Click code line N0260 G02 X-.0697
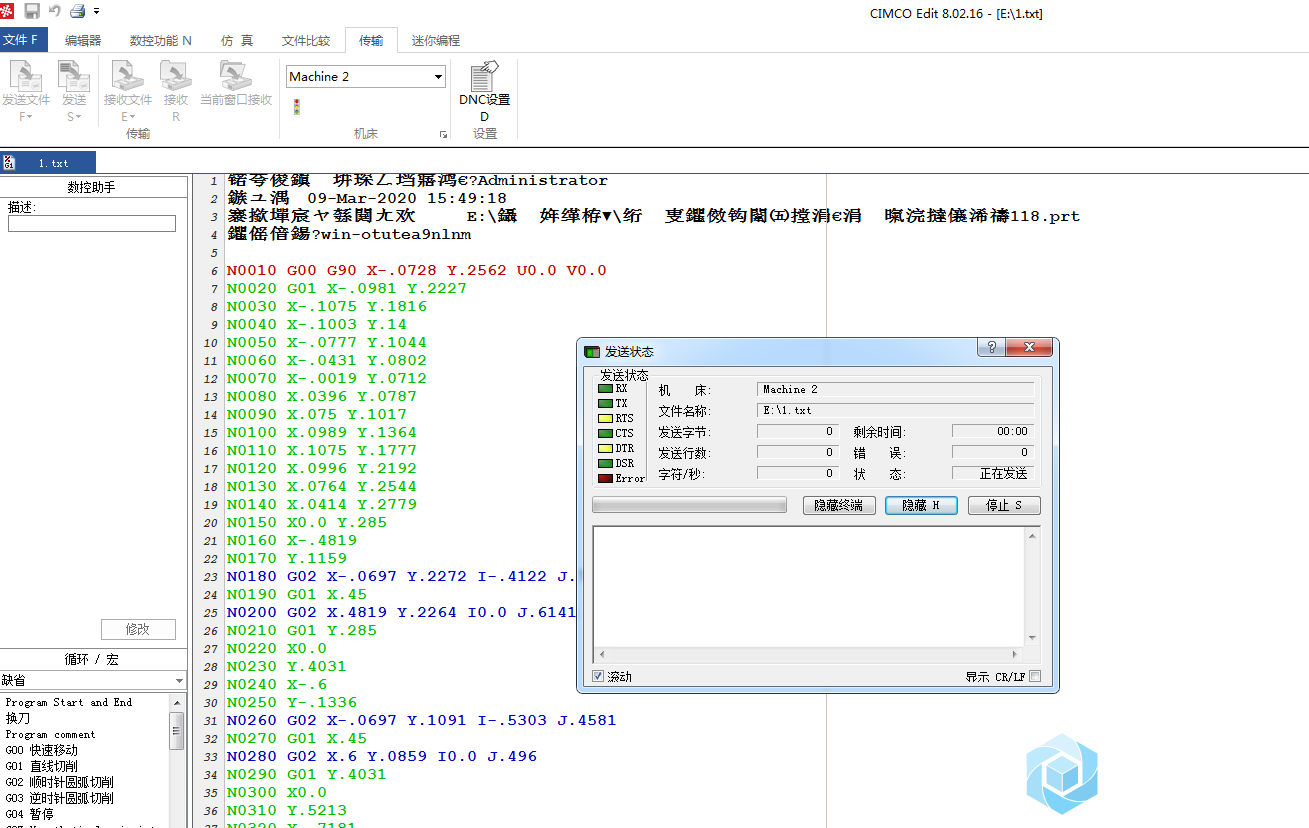The width and height of the screenshot is (1309, 828). (421, 720)
